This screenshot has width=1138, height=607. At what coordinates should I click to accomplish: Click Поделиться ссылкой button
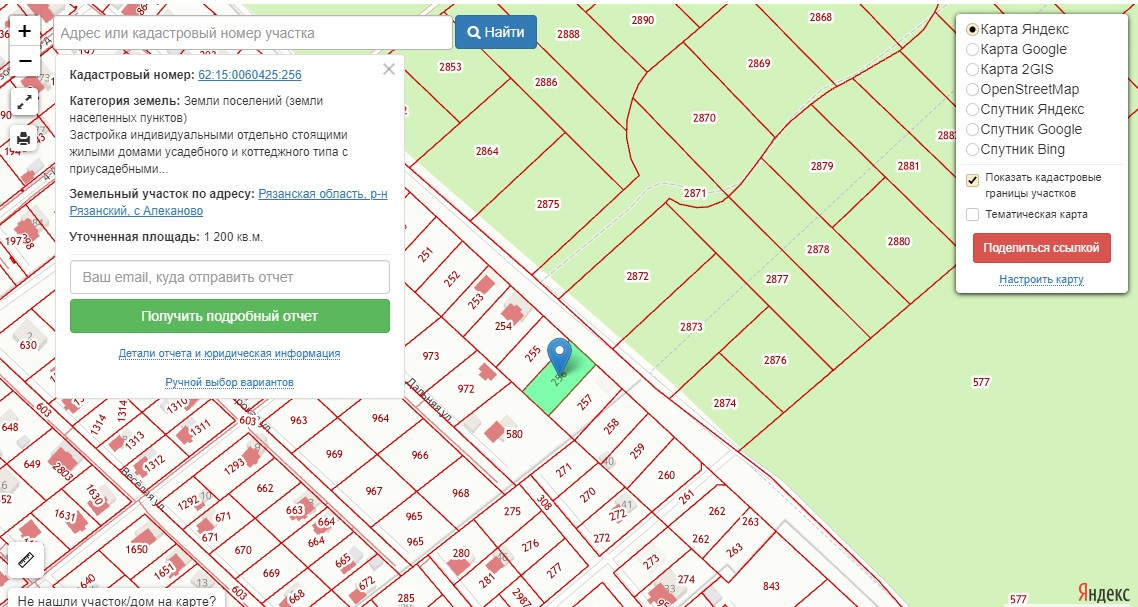tap(1041, 248)
